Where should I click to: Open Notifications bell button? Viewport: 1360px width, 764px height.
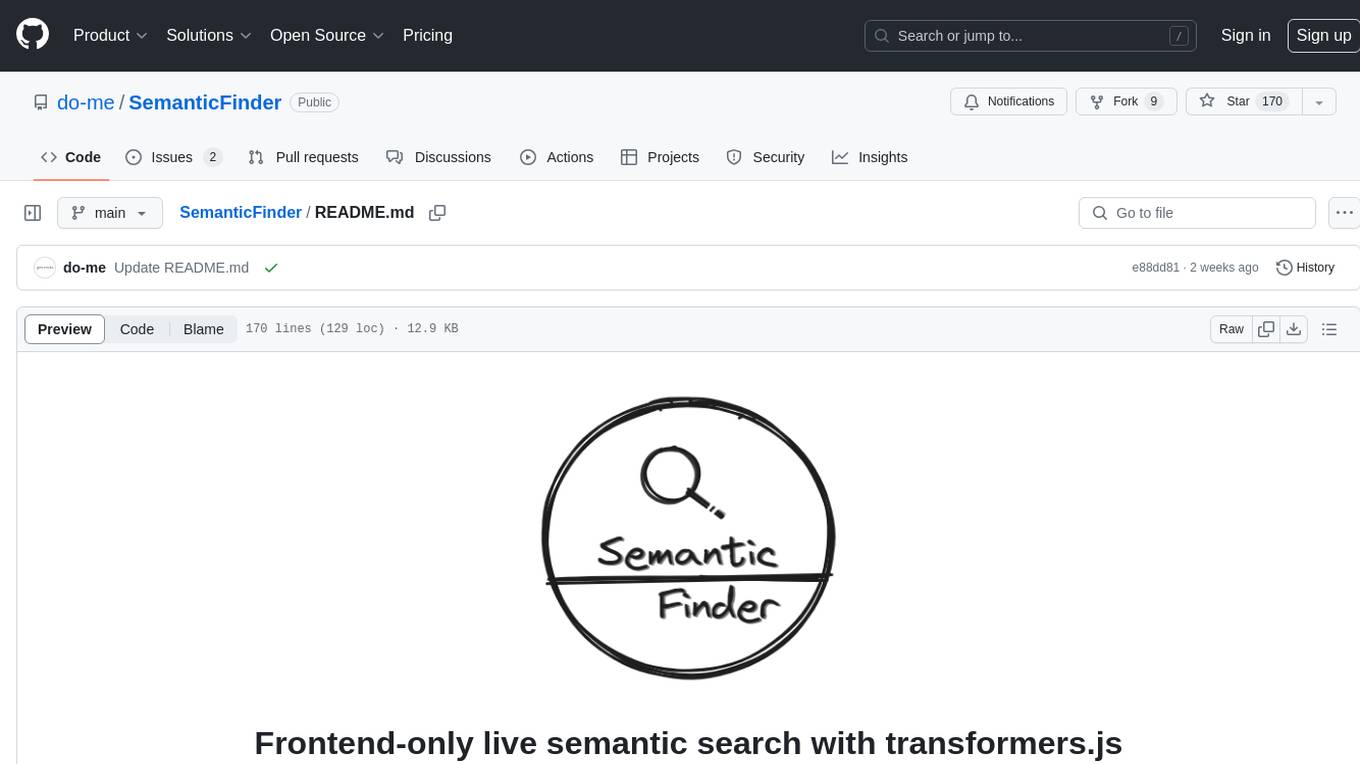point(1009,102)
